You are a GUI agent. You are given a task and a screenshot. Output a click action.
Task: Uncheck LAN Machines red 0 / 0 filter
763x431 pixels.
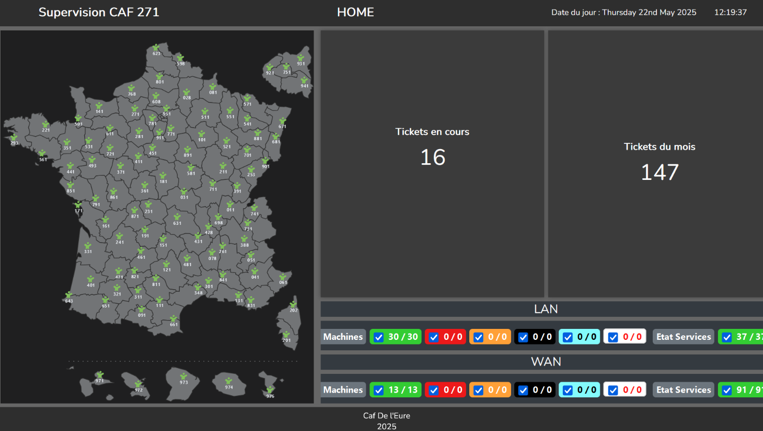pos(434,337)
